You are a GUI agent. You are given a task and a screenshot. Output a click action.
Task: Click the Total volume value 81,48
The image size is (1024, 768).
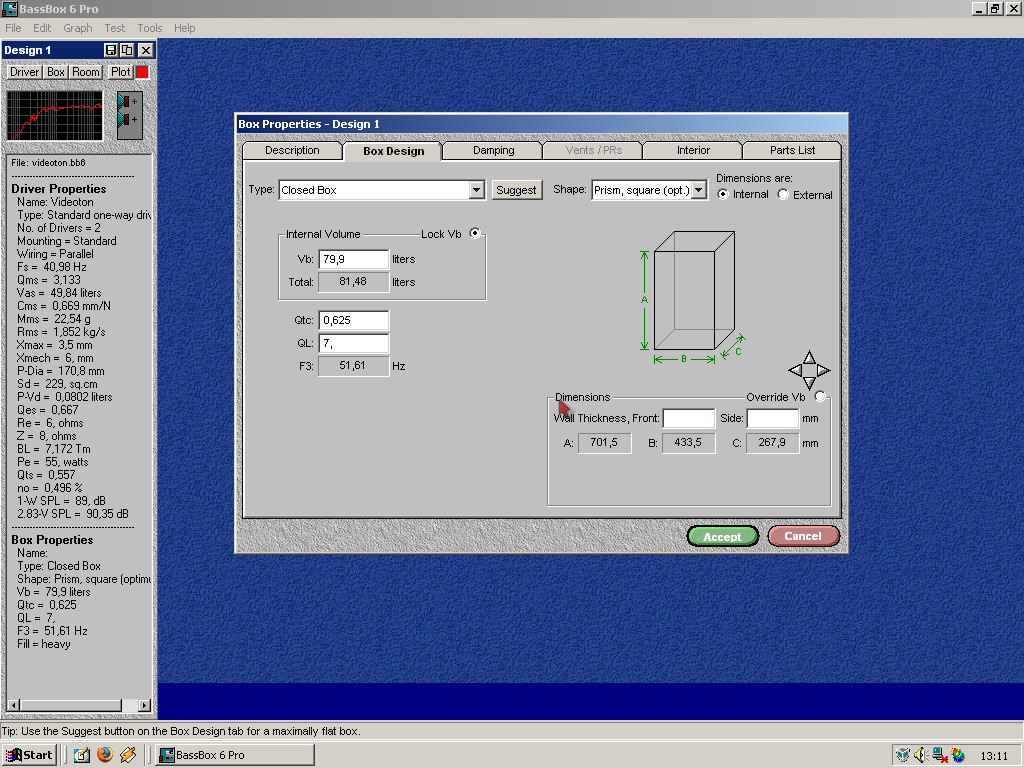click(x=353, y=282)
